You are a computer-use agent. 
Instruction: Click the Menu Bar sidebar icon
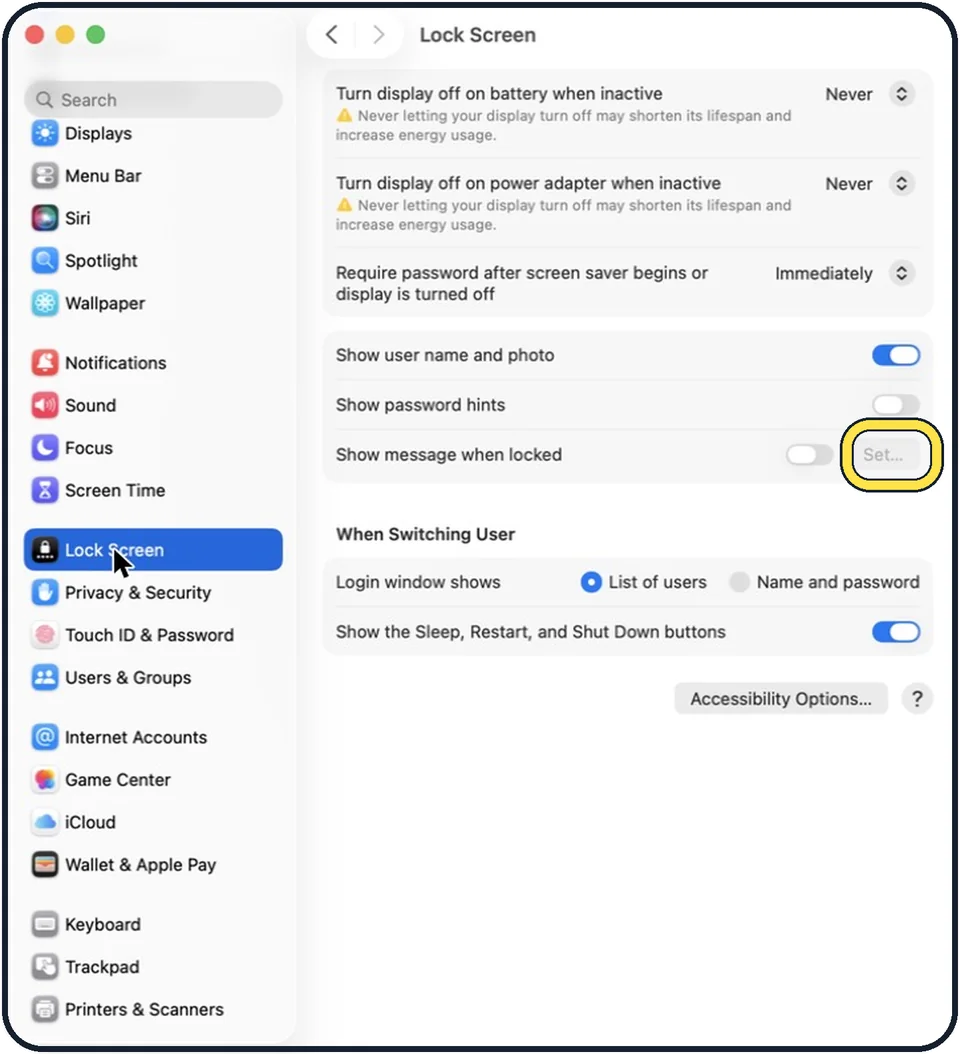click(x=45, y=176)
